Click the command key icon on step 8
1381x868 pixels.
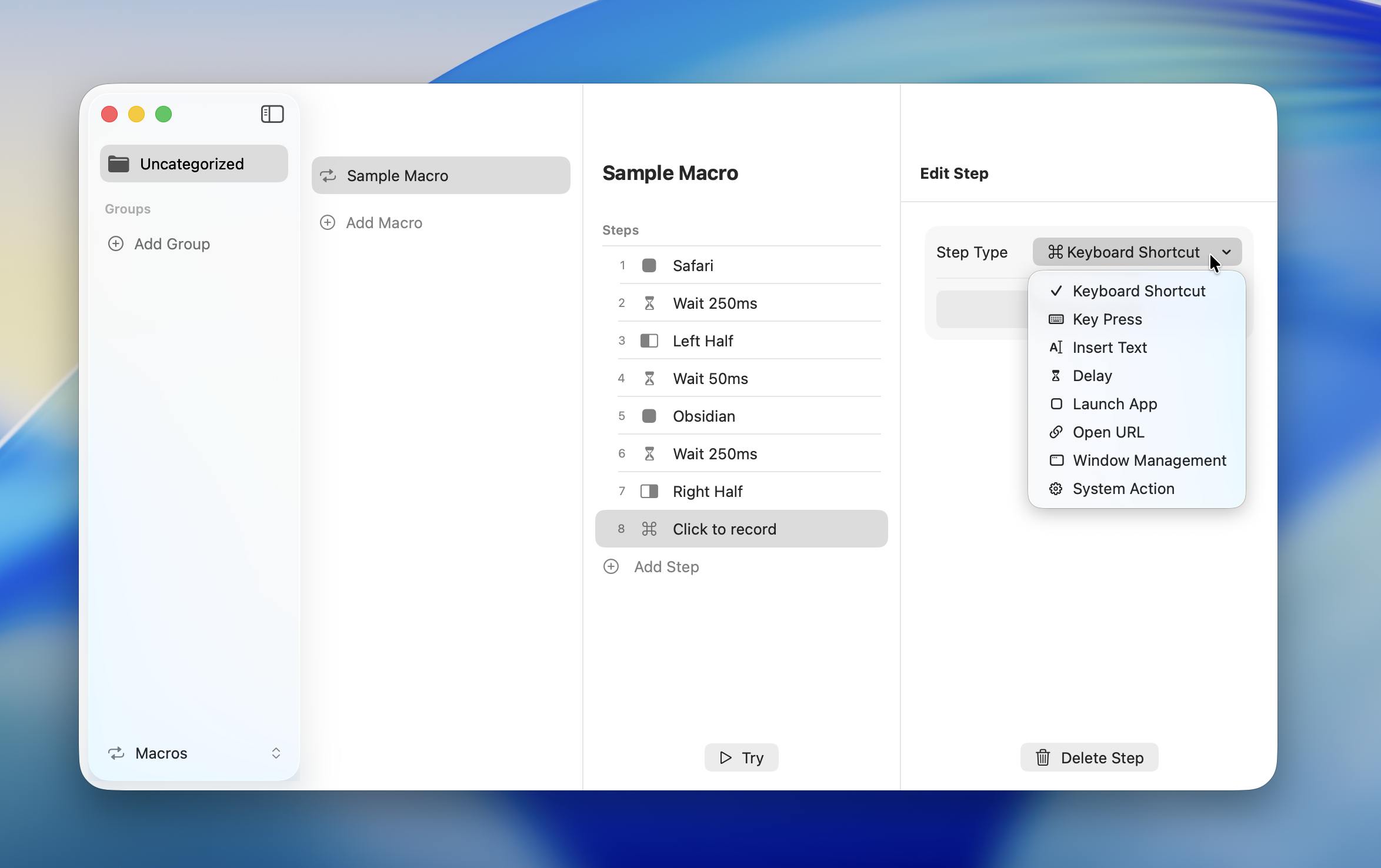[x=649, y=529]
